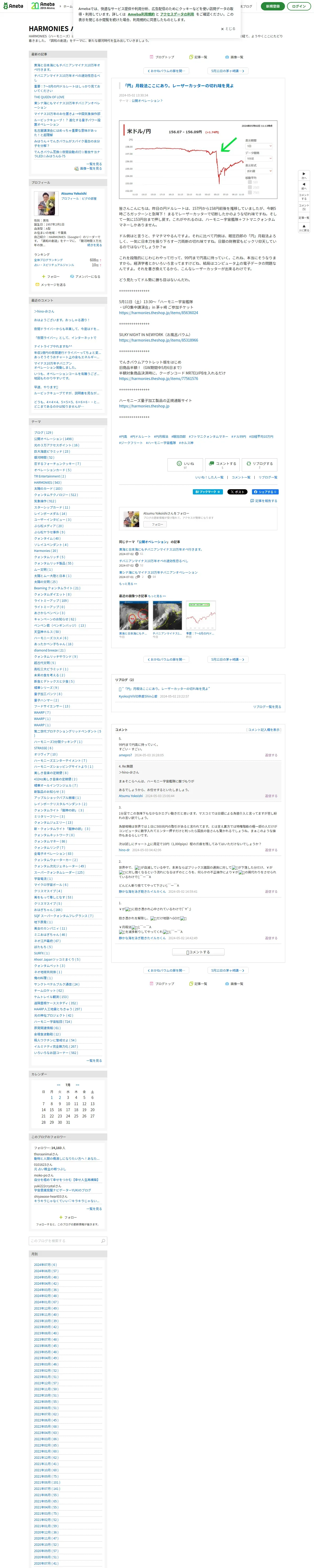
Task: Open 記事一覧 tab above the article
Action: pyautogui.click(x=198, y=57)
